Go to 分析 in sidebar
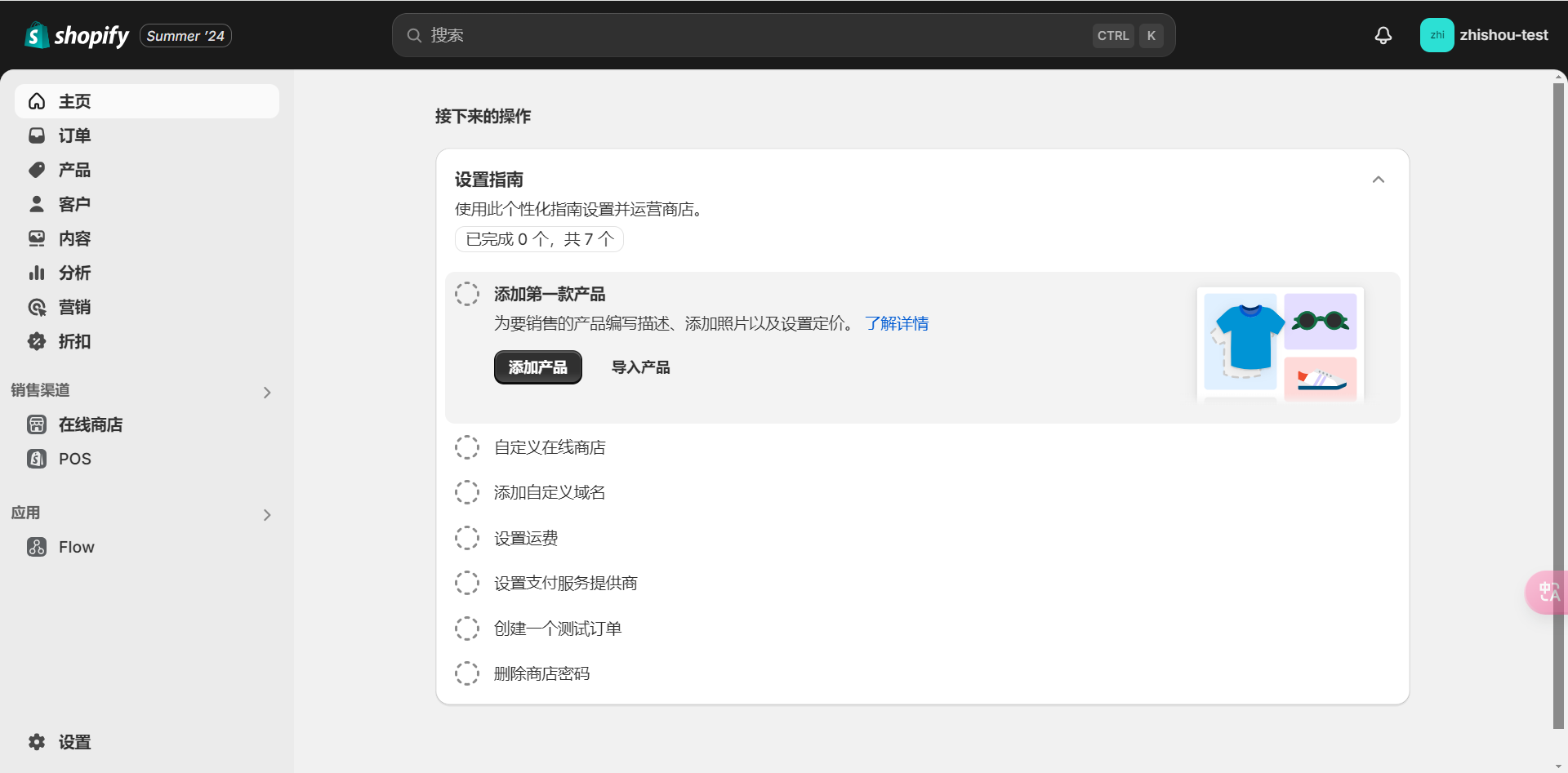The image size is (1568, 773). [x=147, y=273]
